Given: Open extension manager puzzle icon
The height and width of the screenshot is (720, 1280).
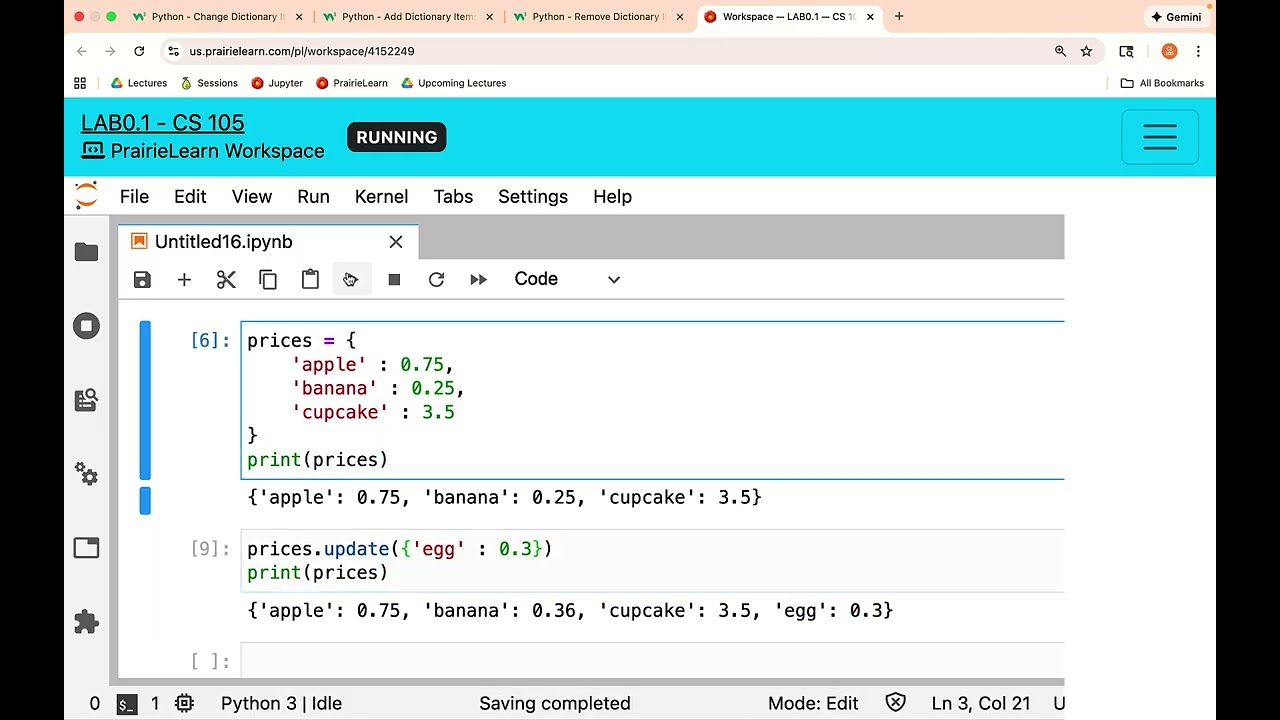Looking at the screenshot, I should pyautogui.click(x=86, y=622).
